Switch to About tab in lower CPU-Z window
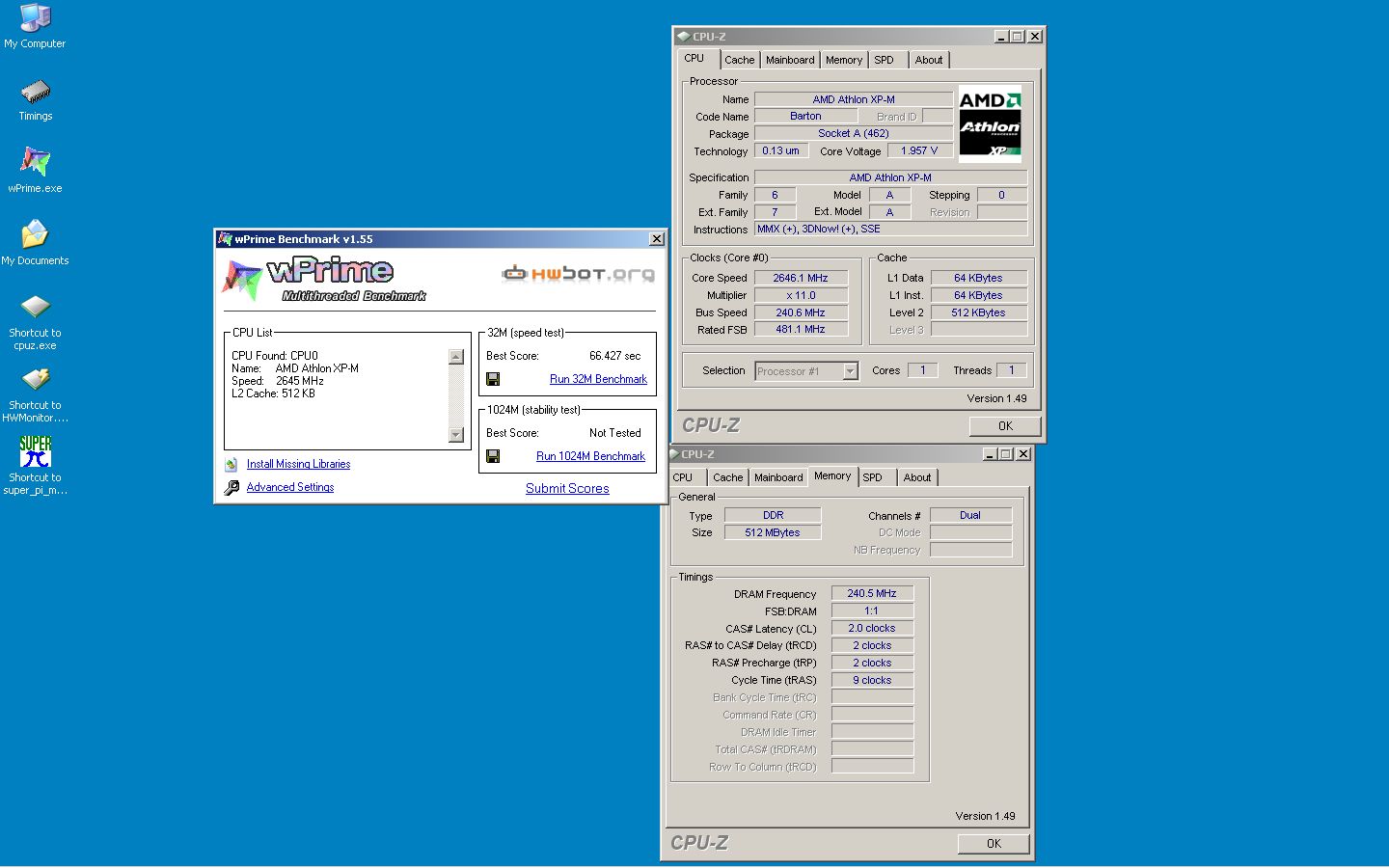1389x868 pixels. pyautogui.click(x=917, y=477)
